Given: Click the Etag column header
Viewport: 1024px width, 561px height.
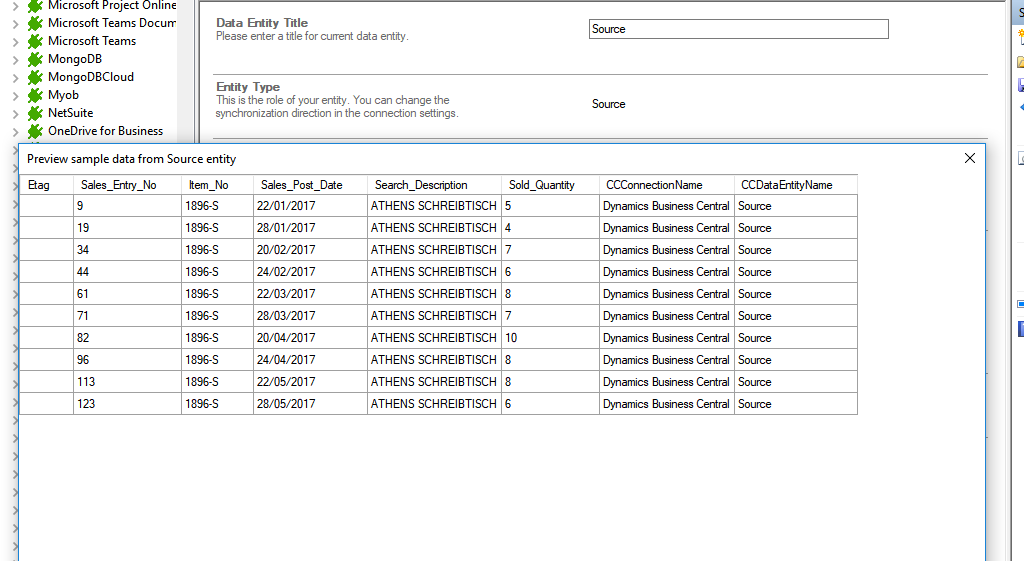Looking at the screenshot, I should [39, 185].
